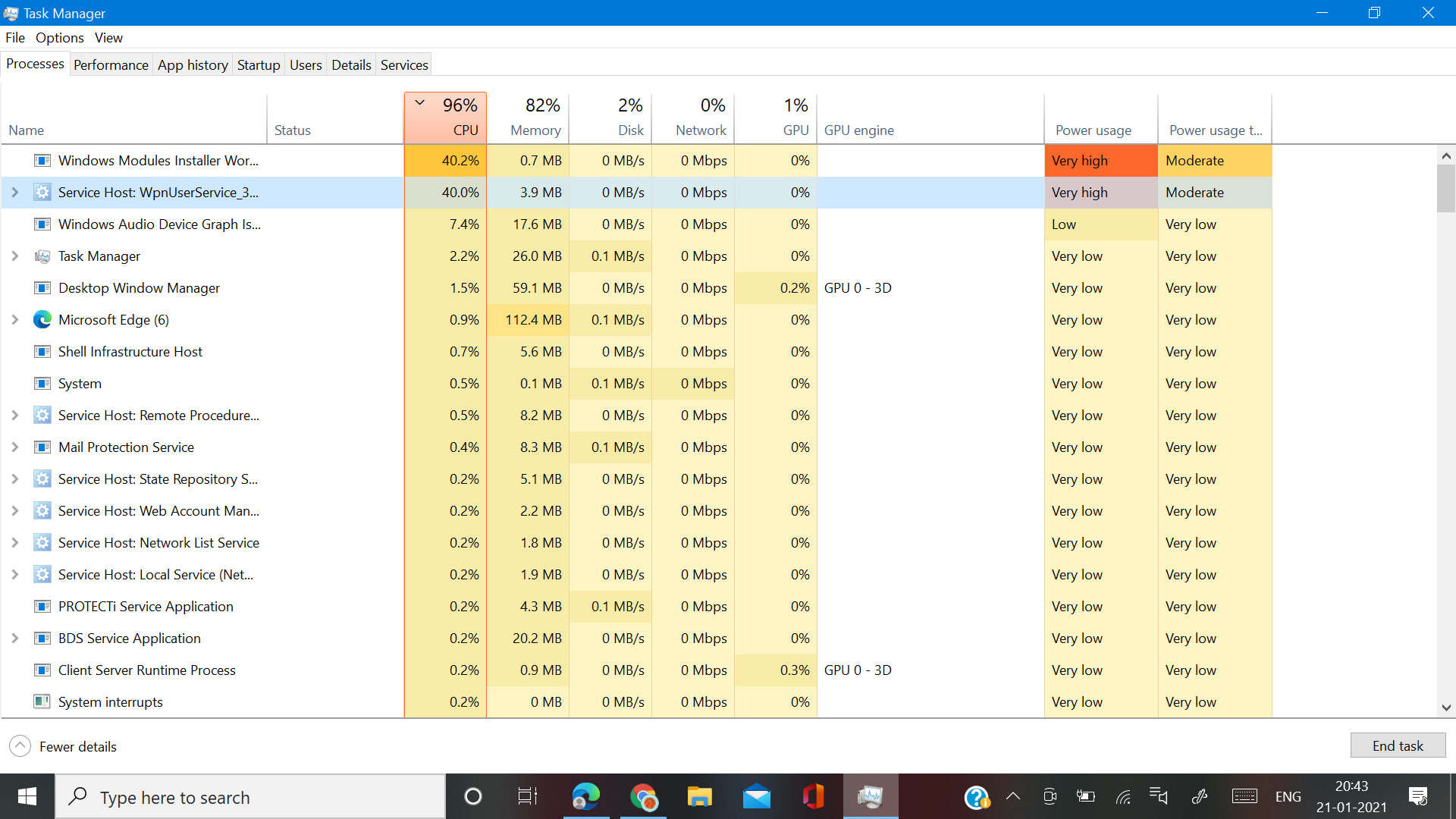Show hidden system tray icons

1013,796
